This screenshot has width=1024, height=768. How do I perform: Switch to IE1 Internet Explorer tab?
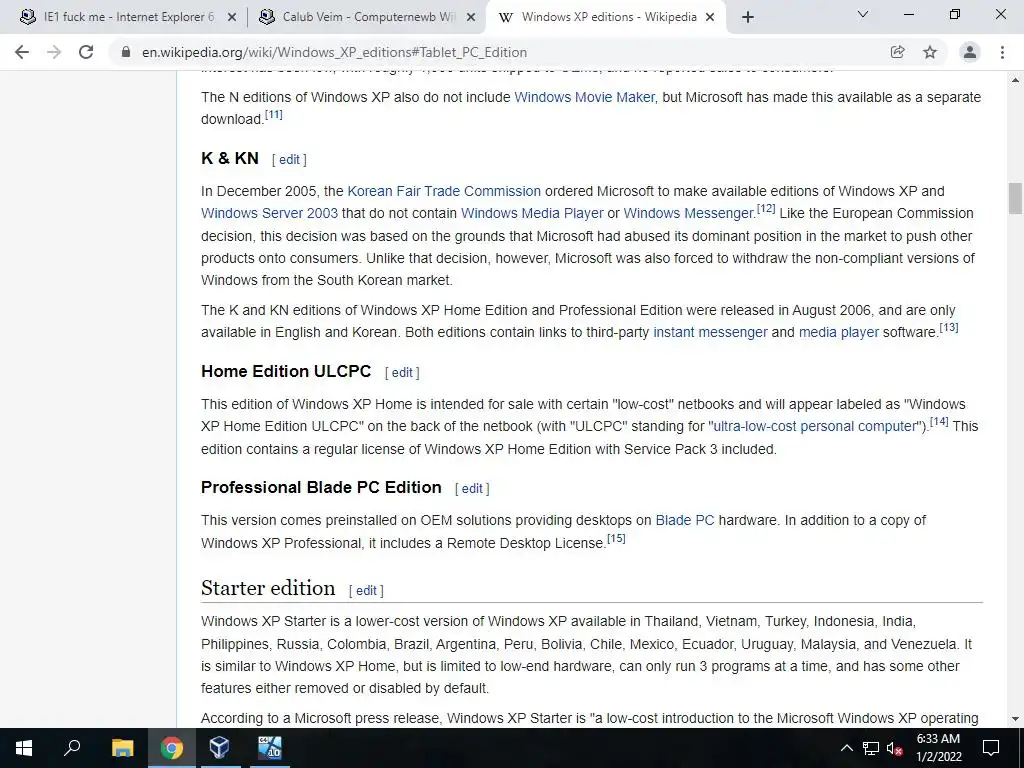point(128,17)
